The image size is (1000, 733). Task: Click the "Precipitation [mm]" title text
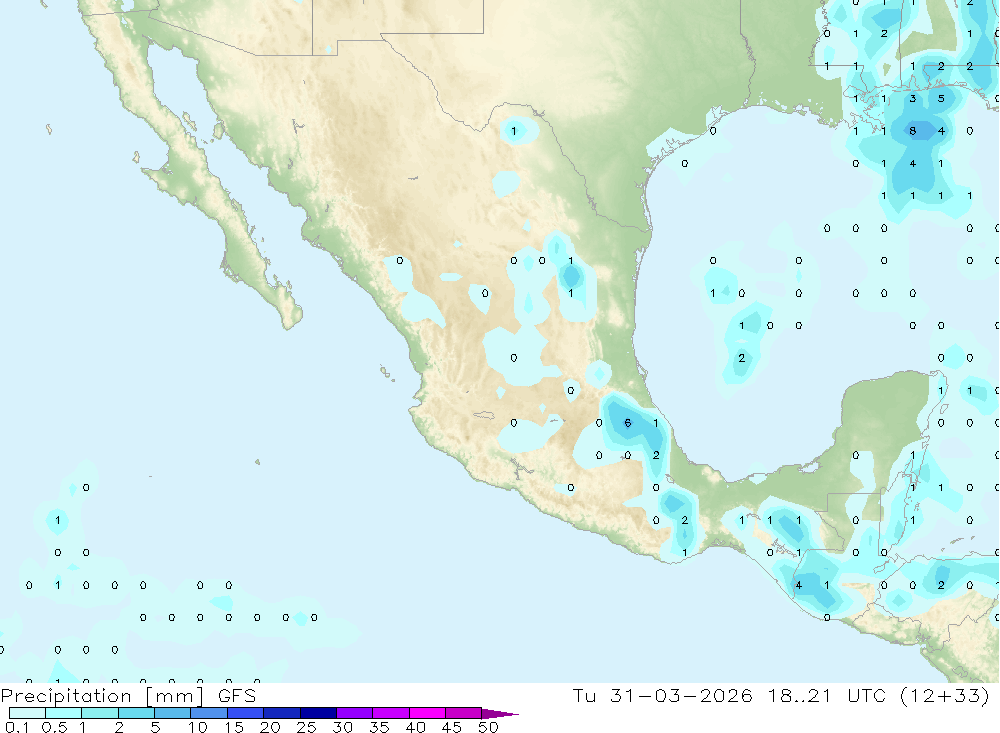pos(102,696)
